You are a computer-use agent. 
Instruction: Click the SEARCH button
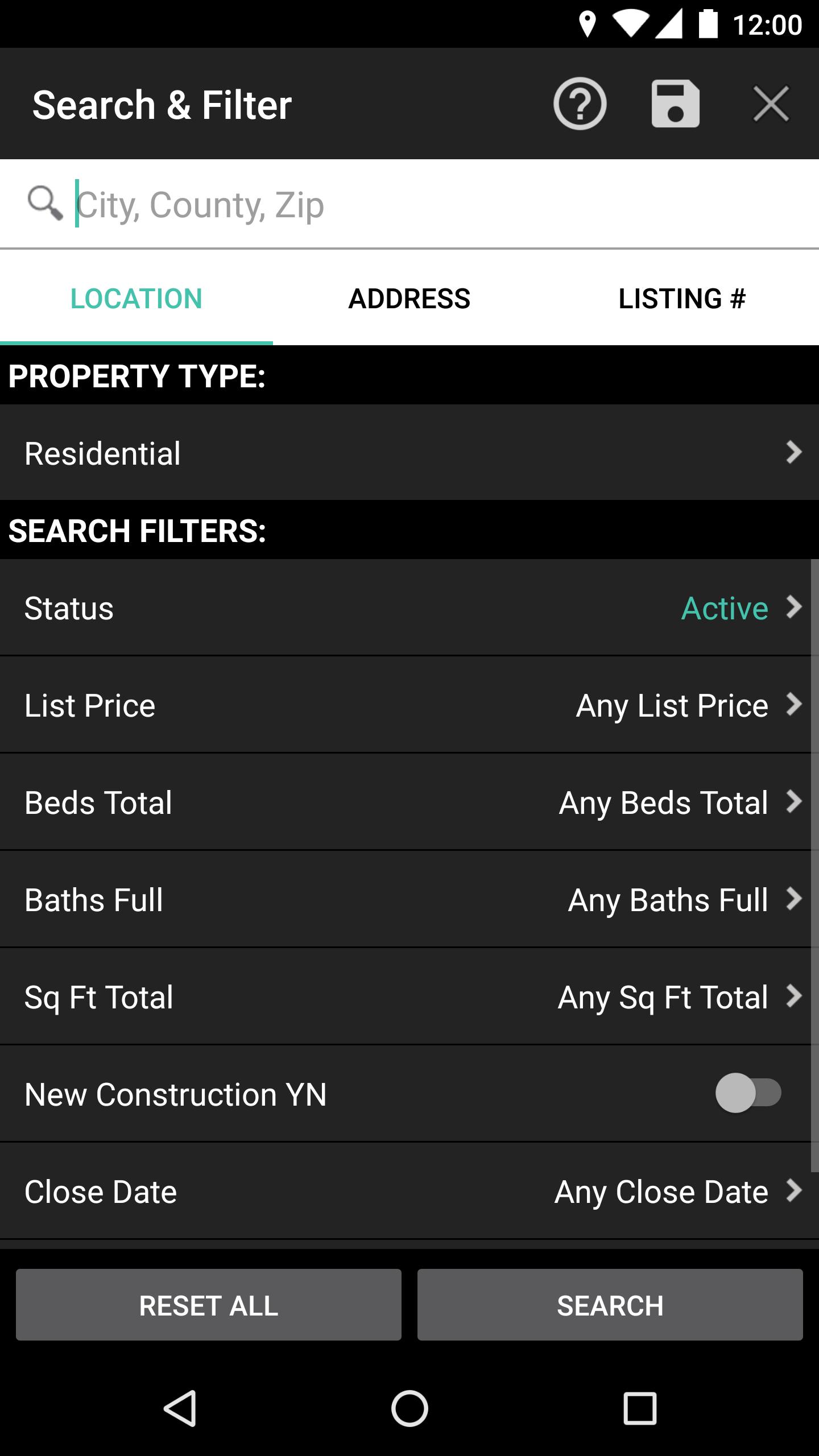[610, 1305]
